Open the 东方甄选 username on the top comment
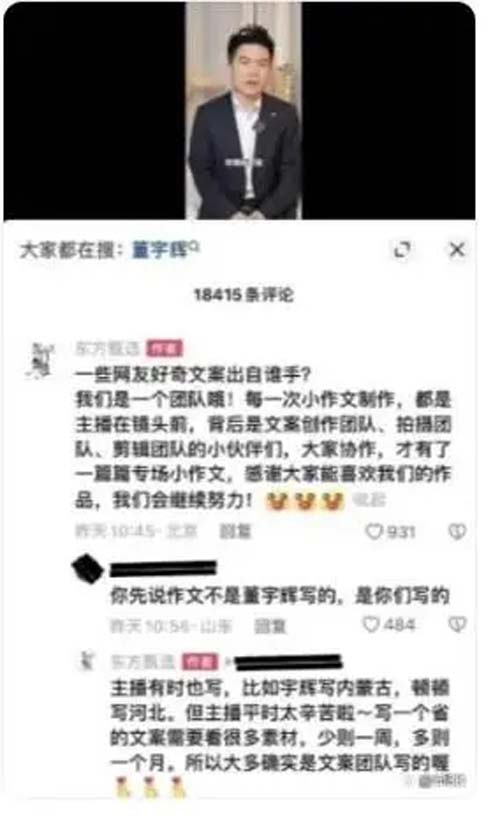This screenshot has height=815, width=500. [x=108, y=348]
